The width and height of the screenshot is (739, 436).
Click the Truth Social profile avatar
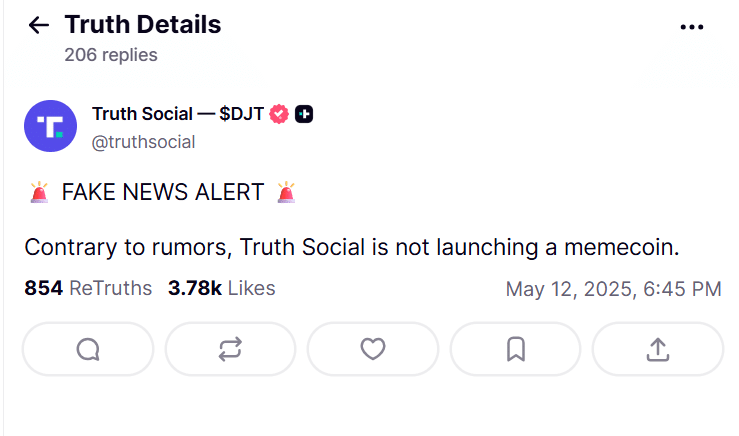(x=50, y=126)
